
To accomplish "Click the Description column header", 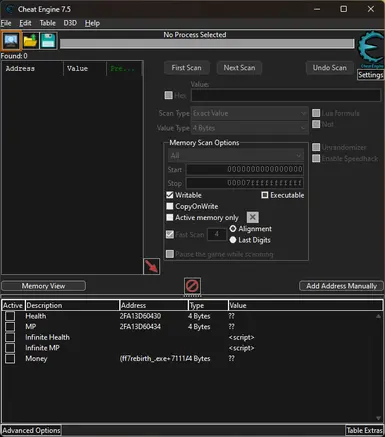I will click(72, 305).
